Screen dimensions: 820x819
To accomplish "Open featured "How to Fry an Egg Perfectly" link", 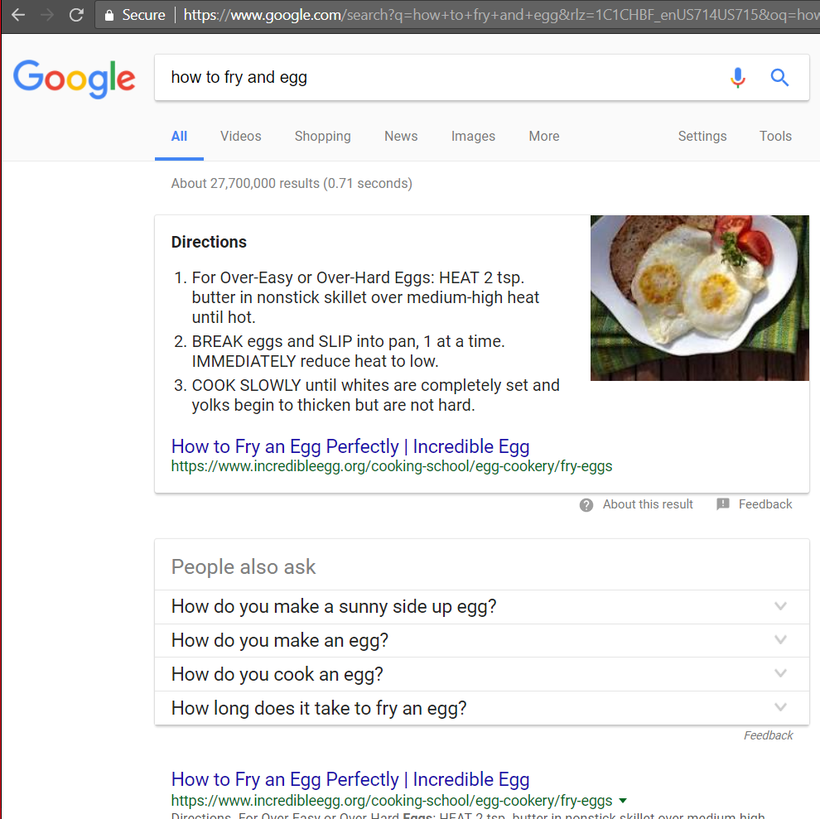I will 350,447.
